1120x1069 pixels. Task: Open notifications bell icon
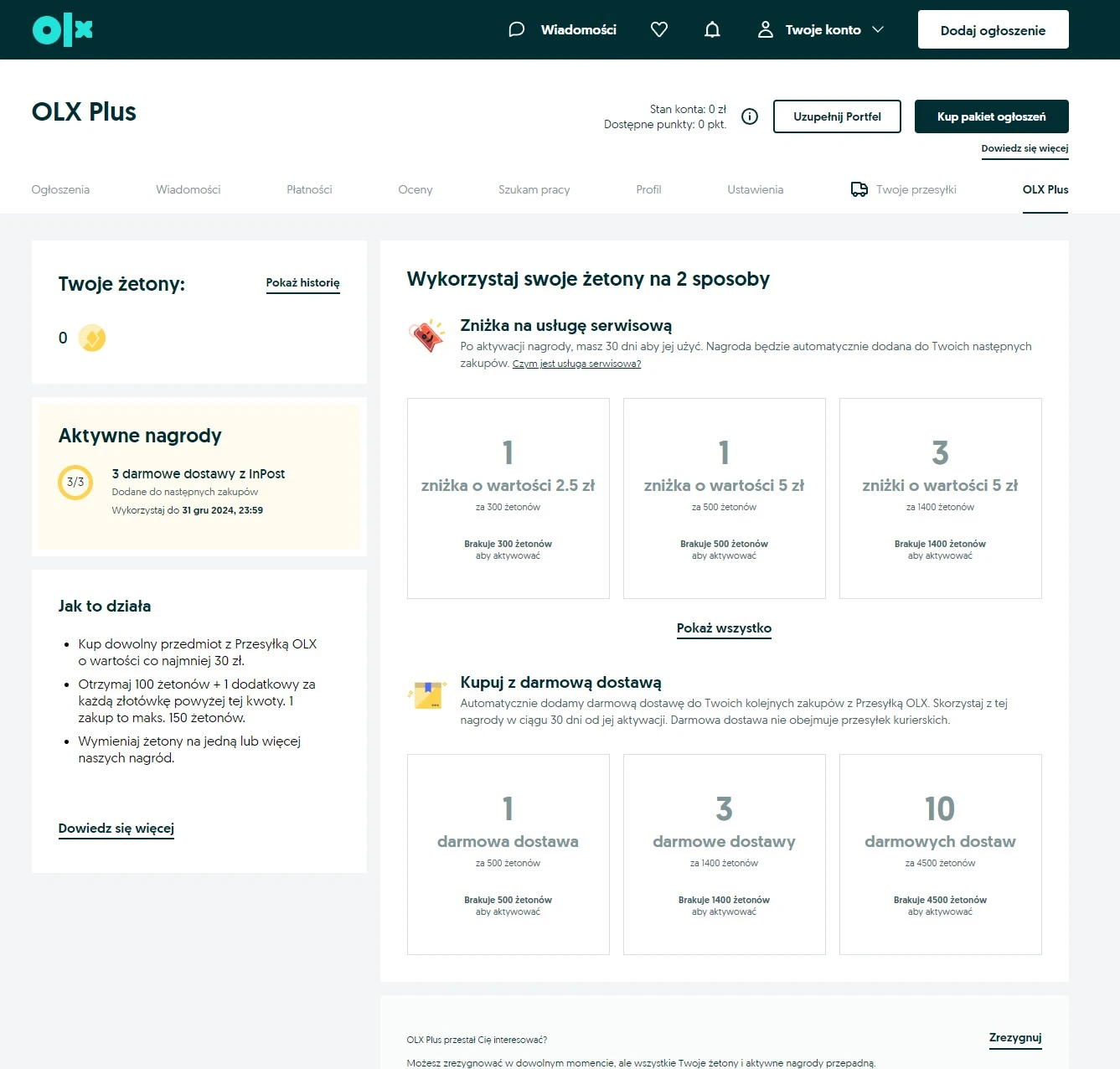click(x=712, y=30)
